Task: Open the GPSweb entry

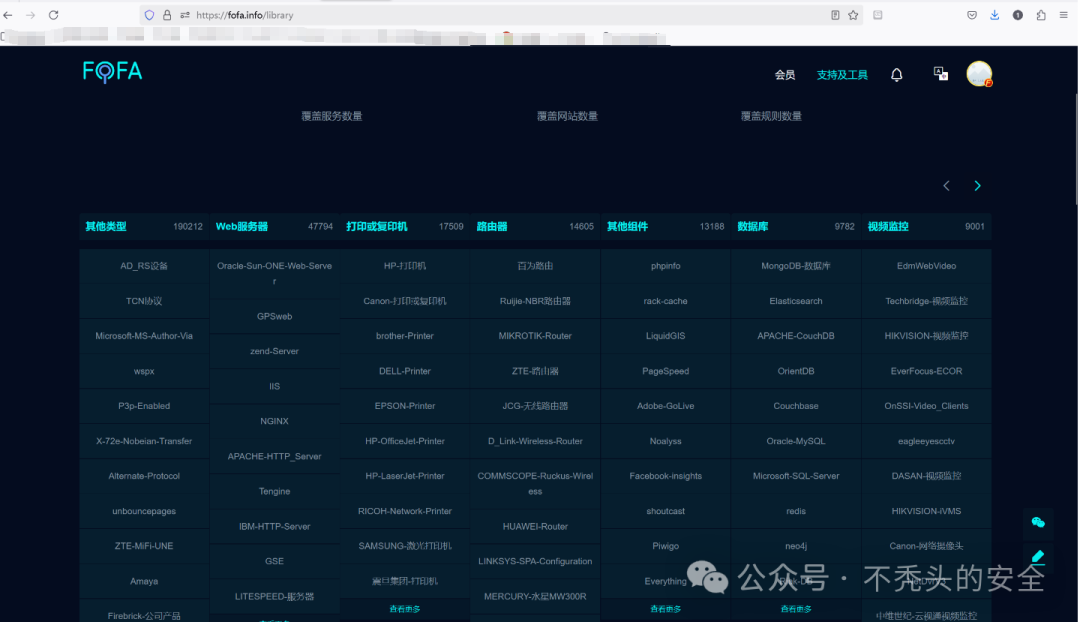Action: coord(274,317)
